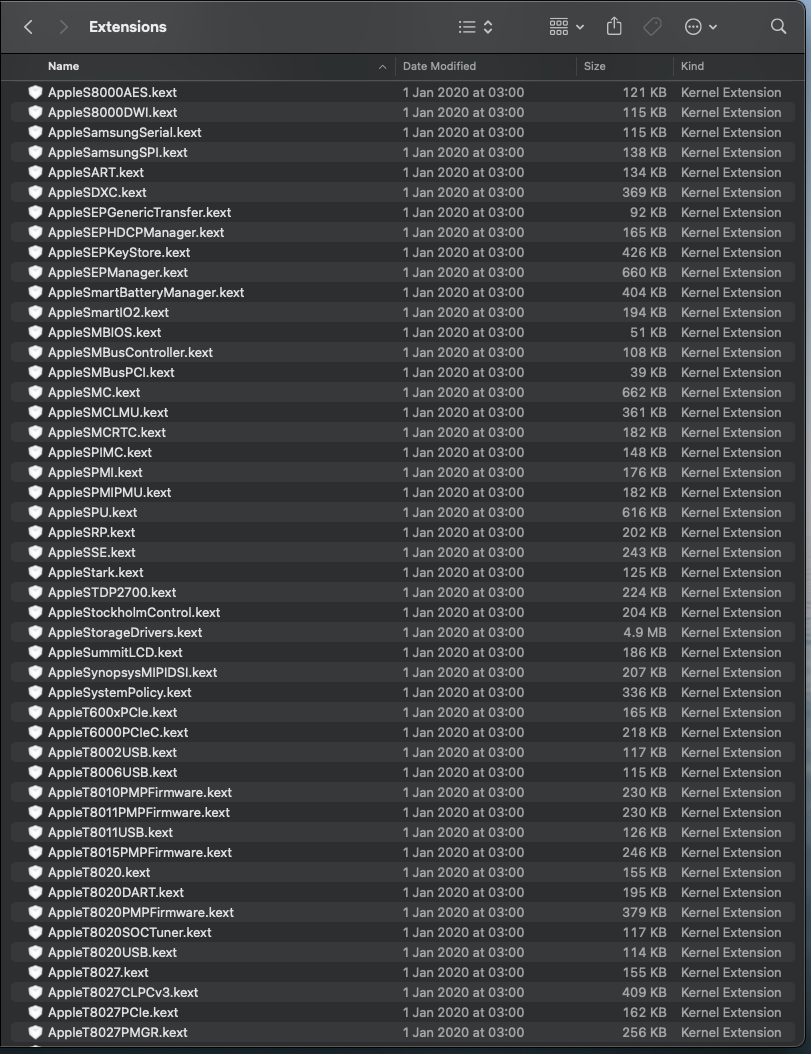
Task: Toggle the sort-direction caret in Name header
Action: (x=382, y=67)
